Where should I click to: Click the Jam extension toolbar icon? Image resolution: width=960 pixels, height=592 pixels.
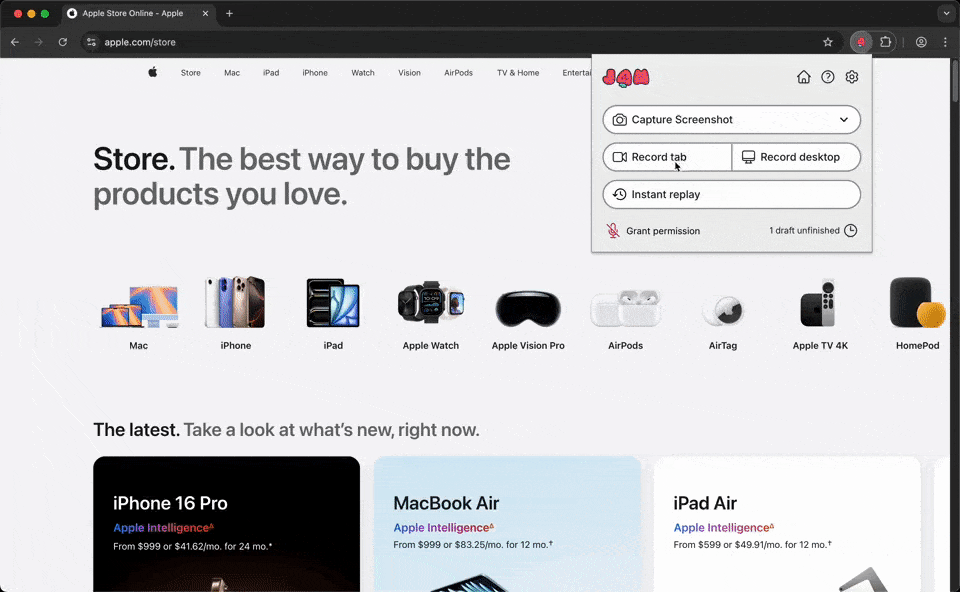[860, 42]
